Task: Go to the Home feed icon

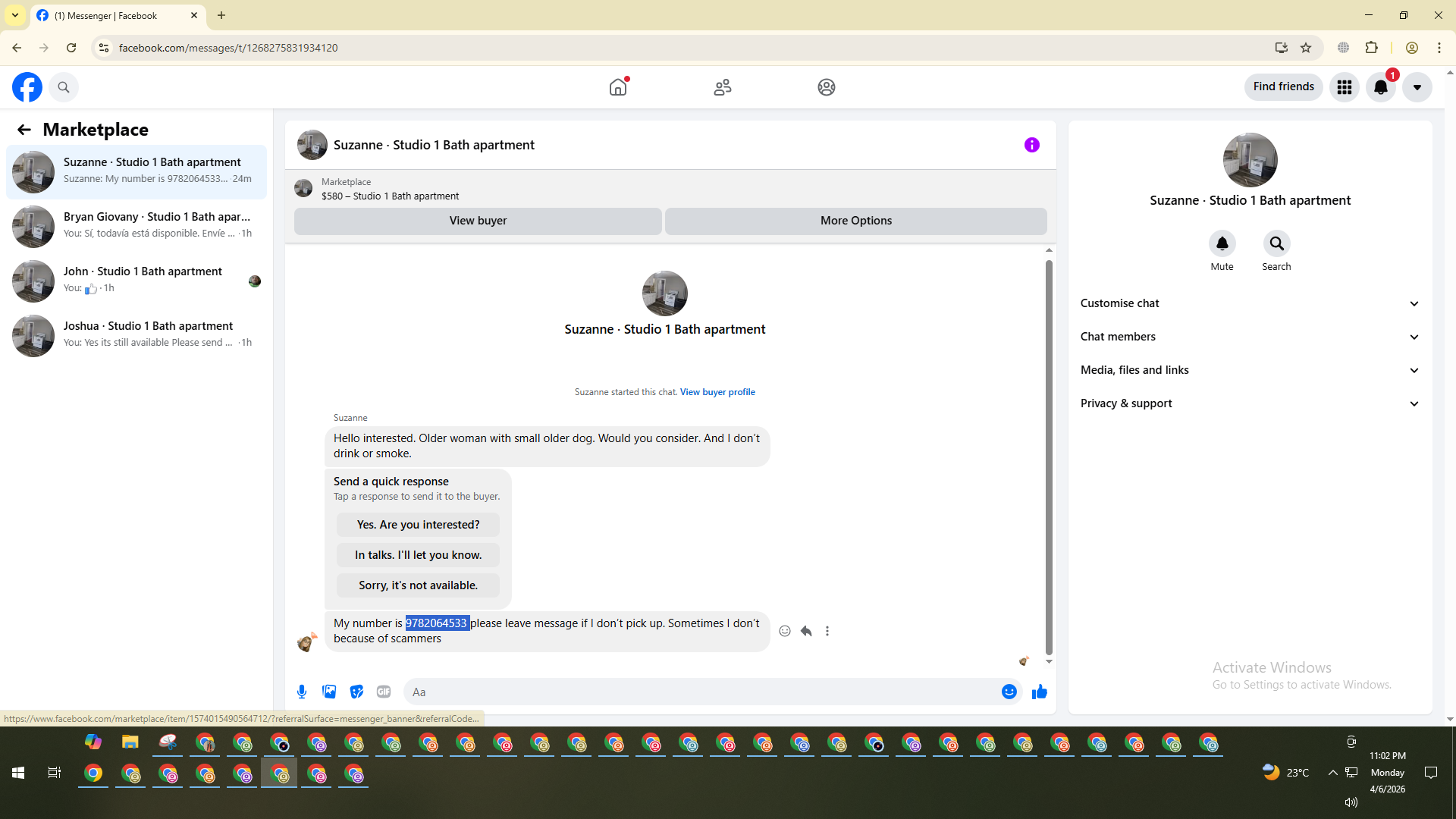Action: 618,87
